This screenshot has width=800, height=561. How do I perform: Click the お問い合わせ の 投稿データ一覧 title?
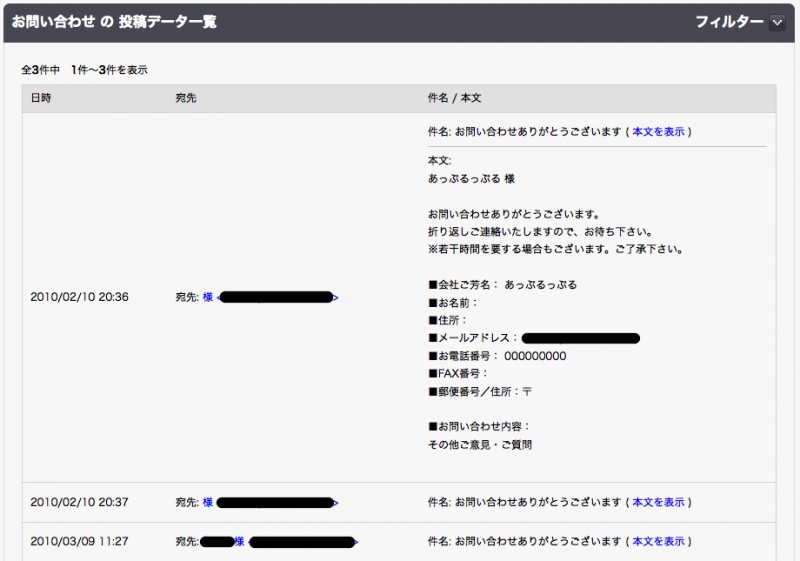pyautogui.click(x=113, y=22)
